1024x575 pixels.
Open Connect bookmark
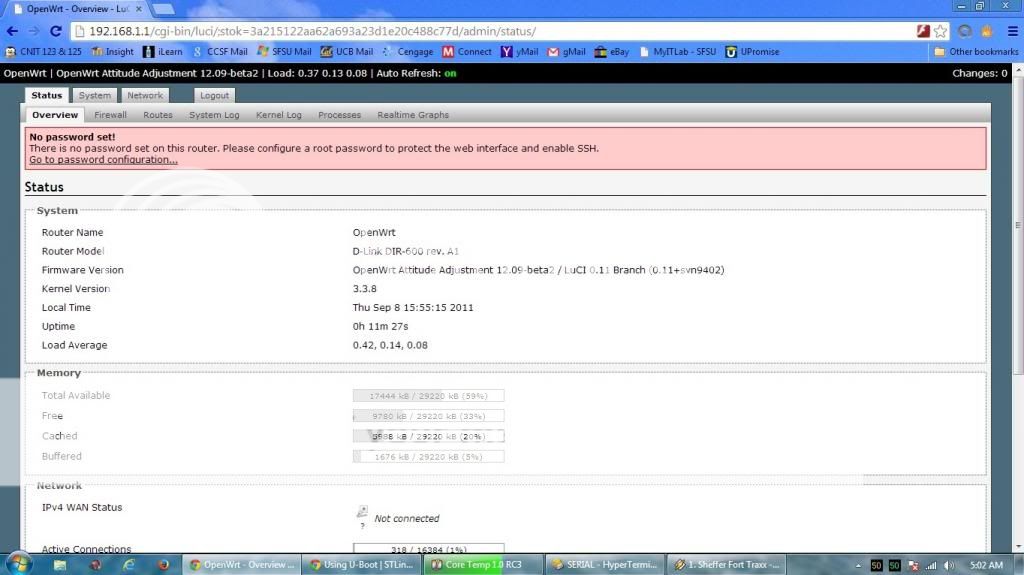pos(467,52)
